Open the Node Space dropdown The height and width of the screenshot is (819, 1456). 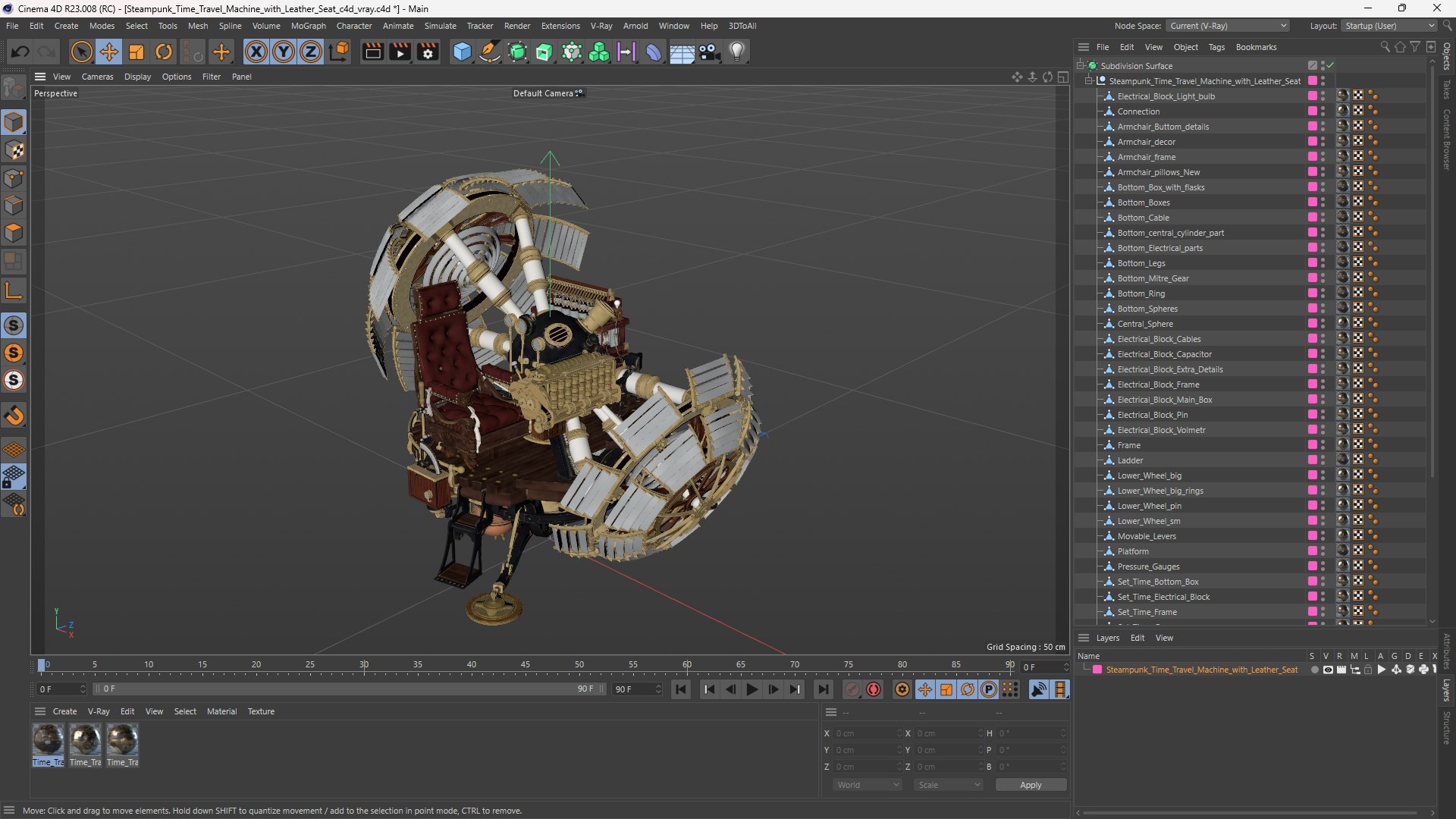click(x=1228, y=26)
